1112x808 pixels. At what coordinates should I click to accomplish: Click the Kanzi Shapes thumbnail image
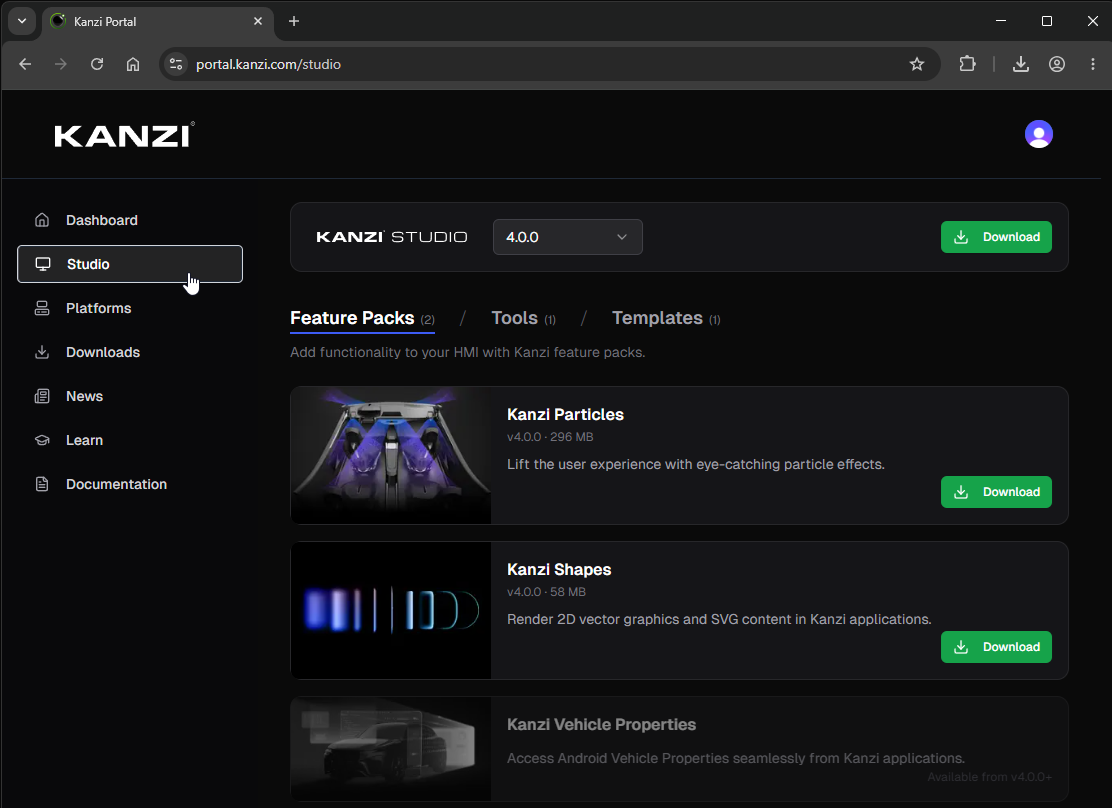391,610
